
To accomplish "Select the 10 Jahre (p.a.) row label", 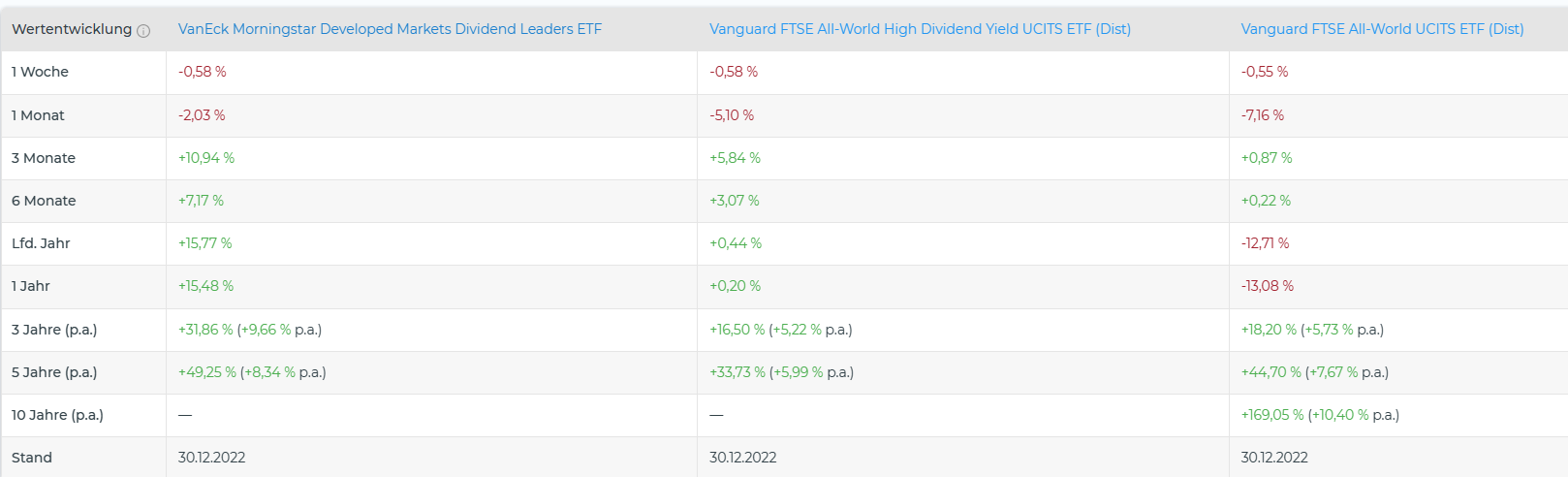I will (x=57, y=415).
